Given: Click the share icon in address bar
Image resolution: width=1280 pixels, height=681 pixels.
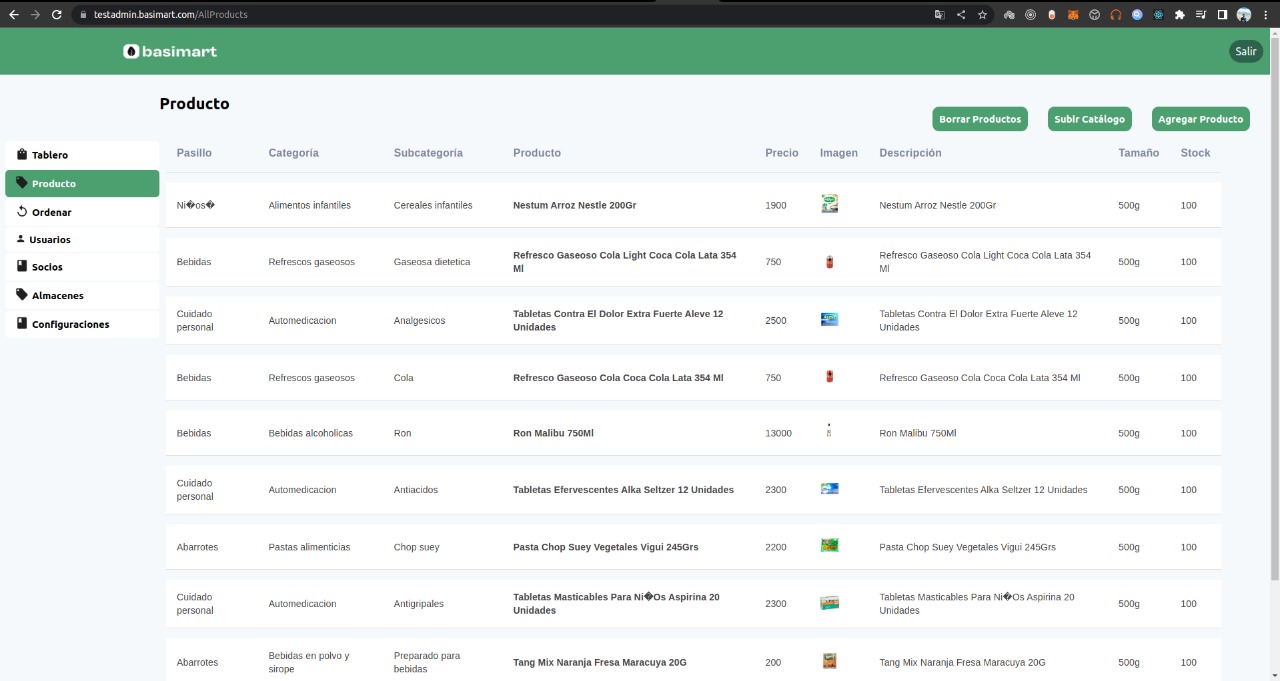Looking at the screenshot, I should pyautogui.click(x=961, y=14).
